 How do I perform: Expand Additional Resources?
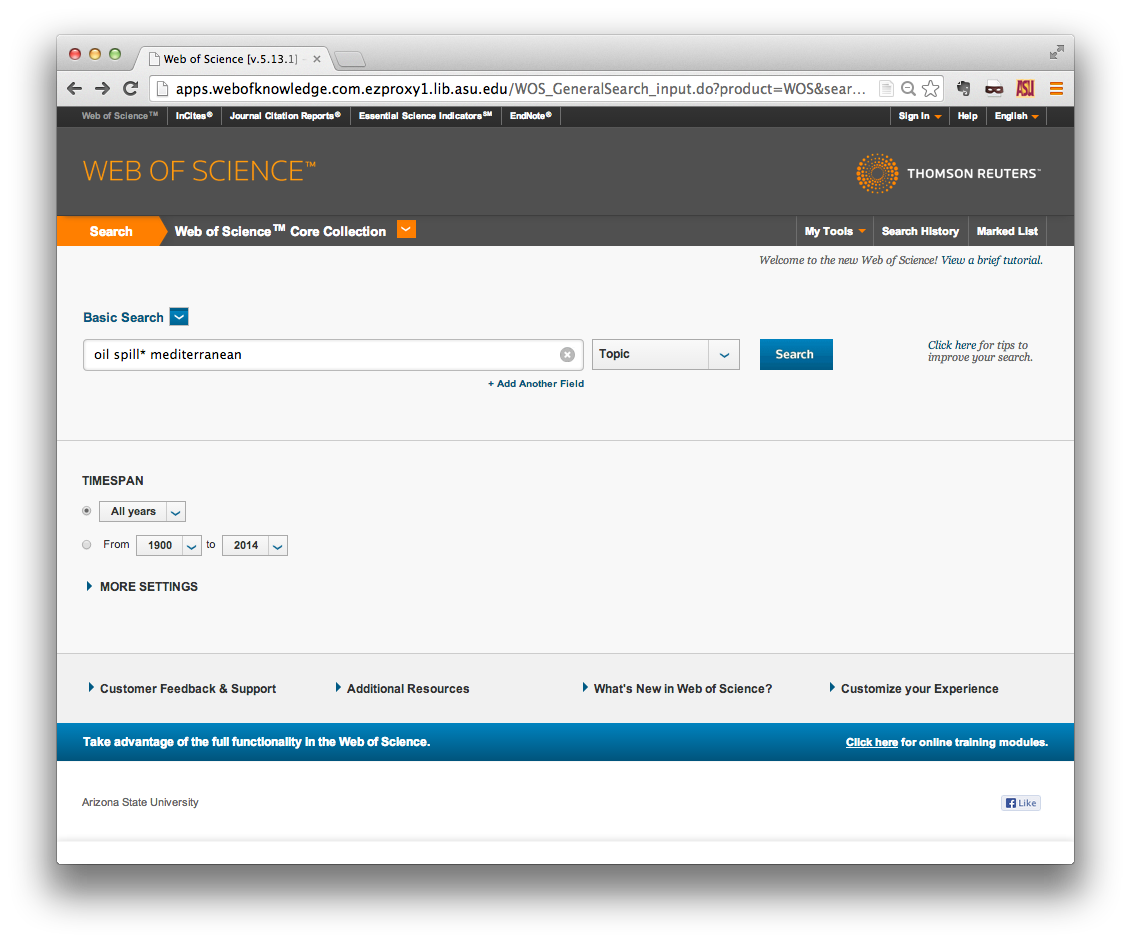pyautogui.click(x=402, y=688)
